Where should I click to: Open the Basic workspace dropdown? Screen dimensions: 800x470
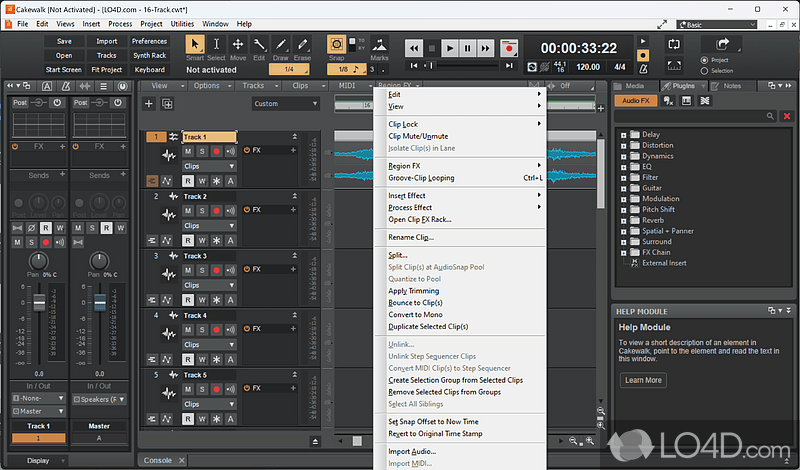pos(717,24)
